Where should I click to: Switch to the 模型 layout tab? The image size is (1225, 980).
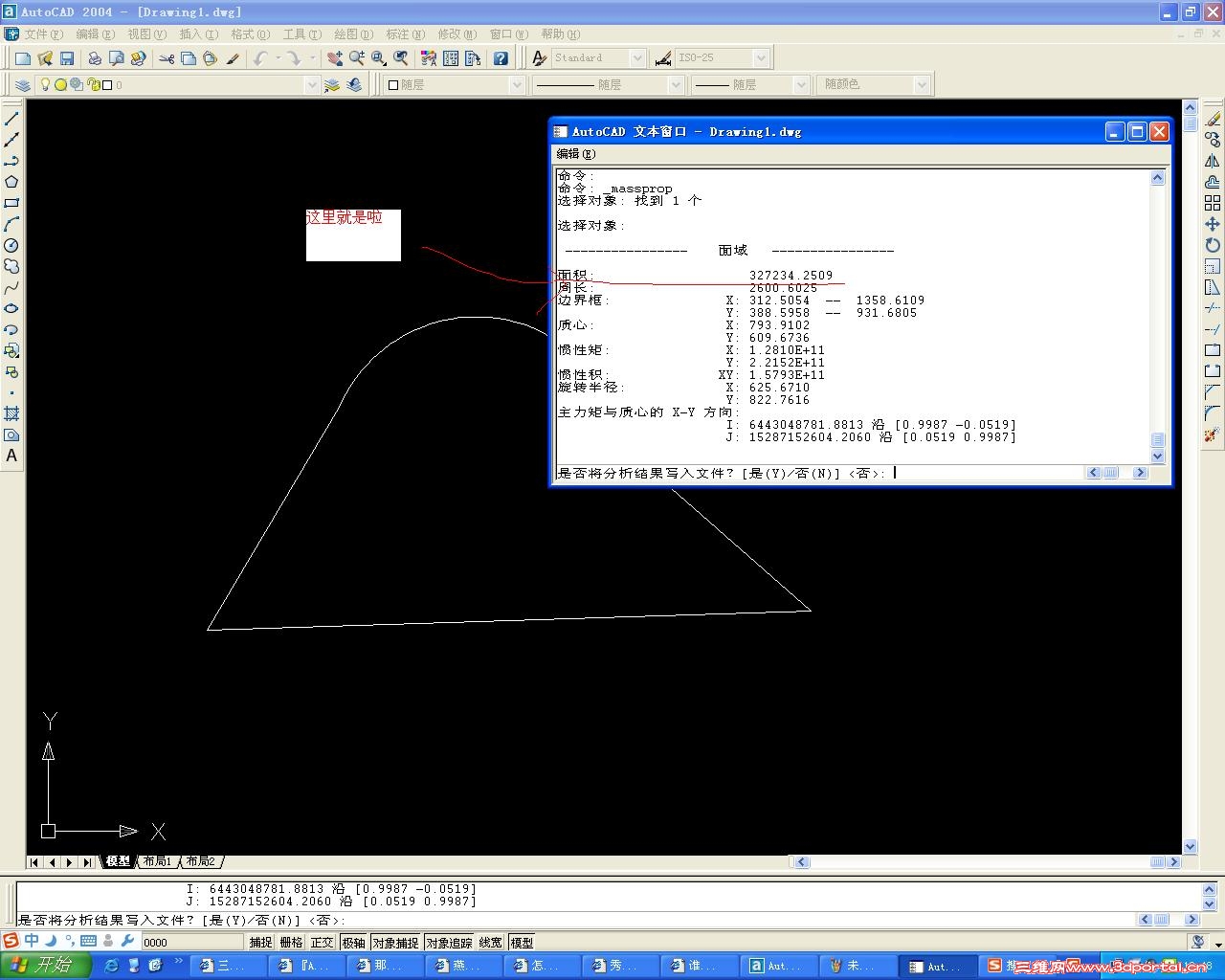click(118, 861)
